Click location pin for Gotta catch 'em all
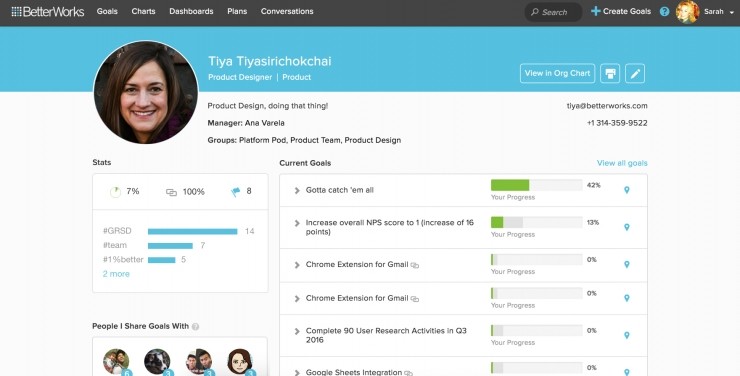Viewport: 740px width, 376px height. (627, 190)
